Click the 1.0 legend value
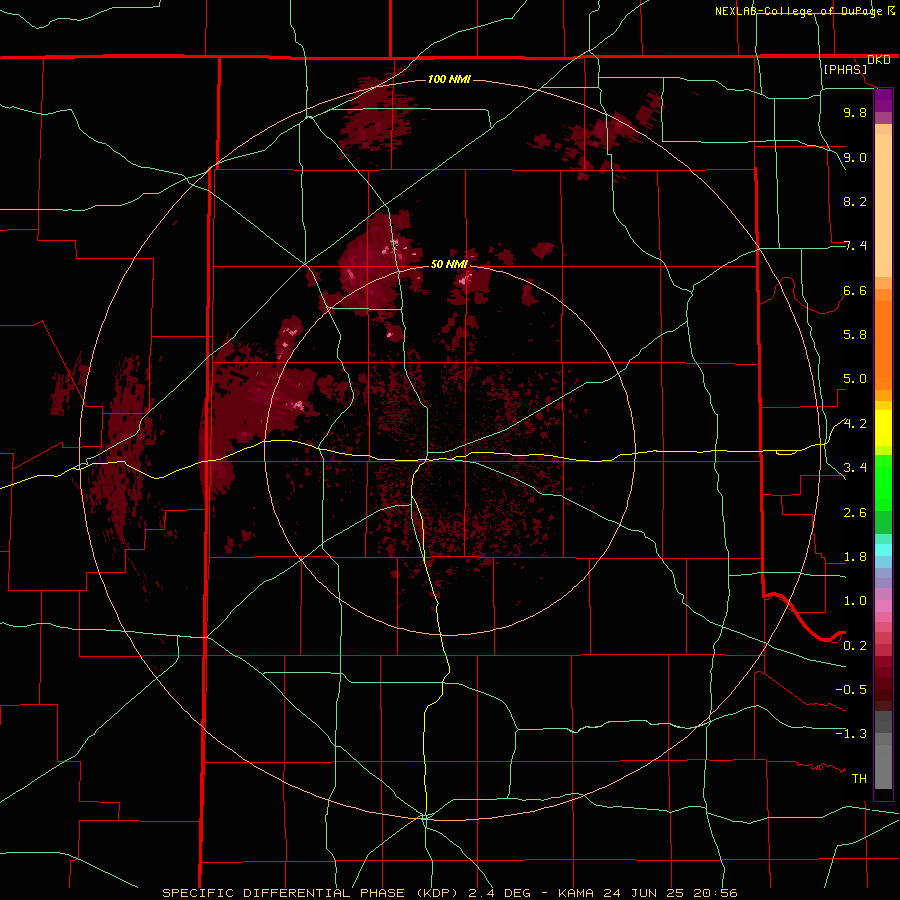 tap(855, 601)
